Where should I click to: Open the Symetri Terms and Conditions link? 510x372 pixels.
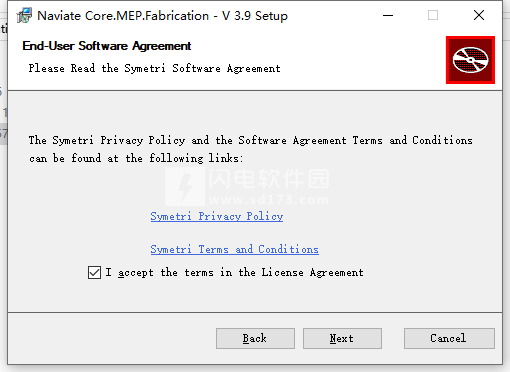pos(234,249)
